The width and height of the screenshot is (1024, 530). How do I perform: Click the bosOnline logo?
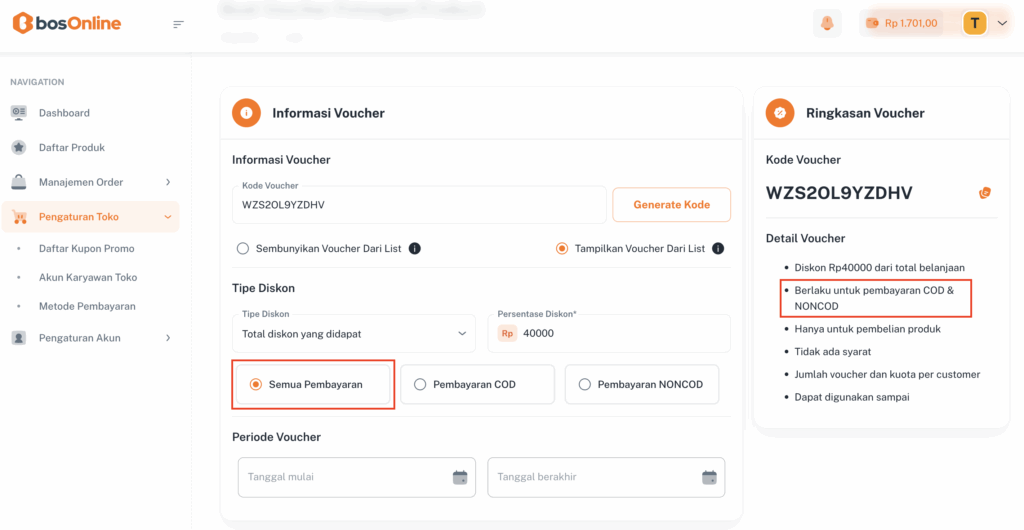(x=67, y=23)
